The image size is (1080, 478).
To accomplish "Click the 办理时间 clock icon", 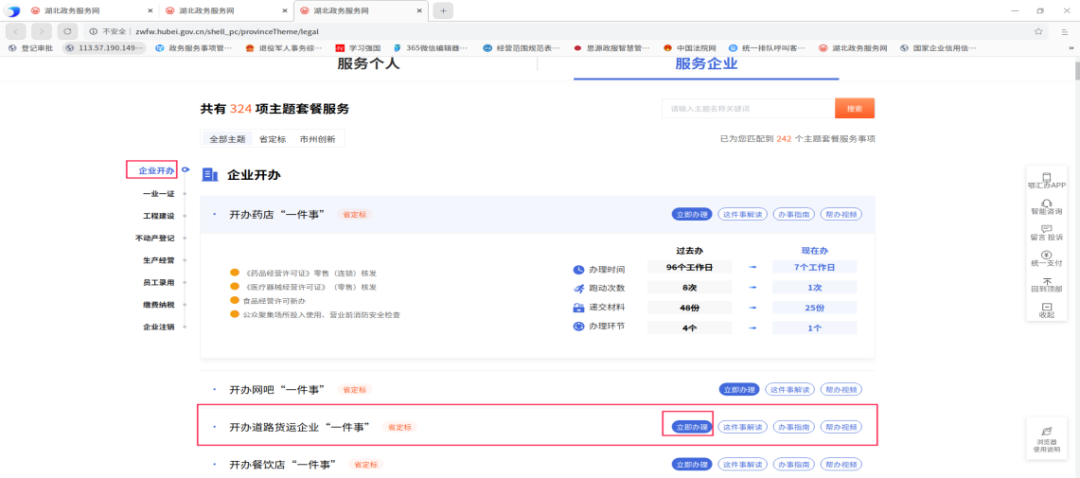I will click(578, 269).
